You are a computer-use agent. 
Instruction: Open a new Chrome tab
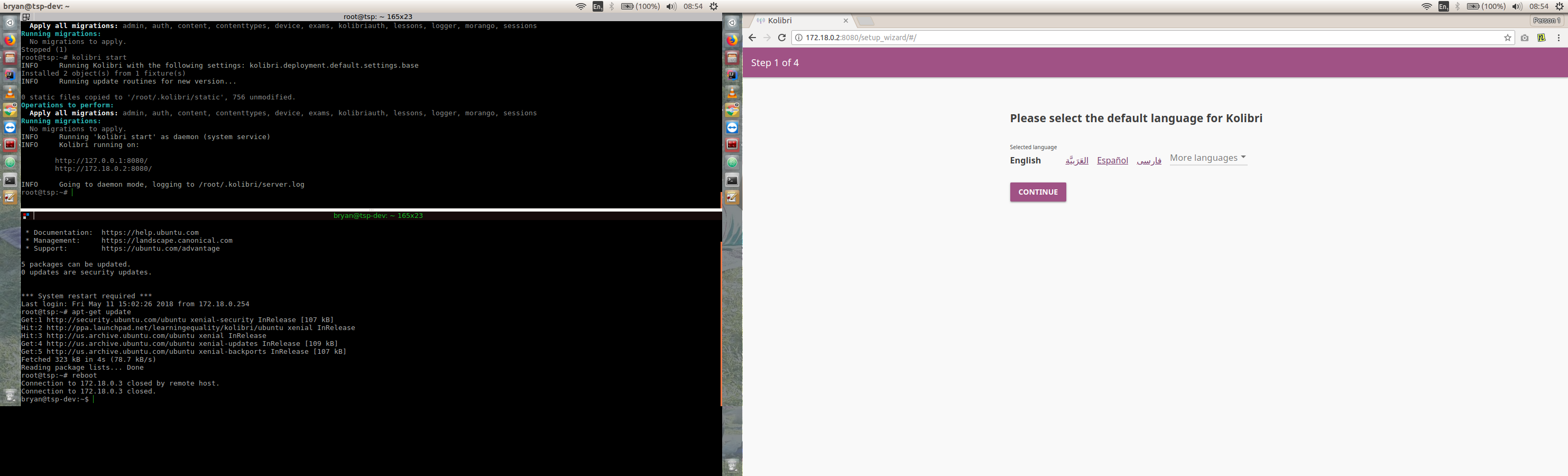865,21
